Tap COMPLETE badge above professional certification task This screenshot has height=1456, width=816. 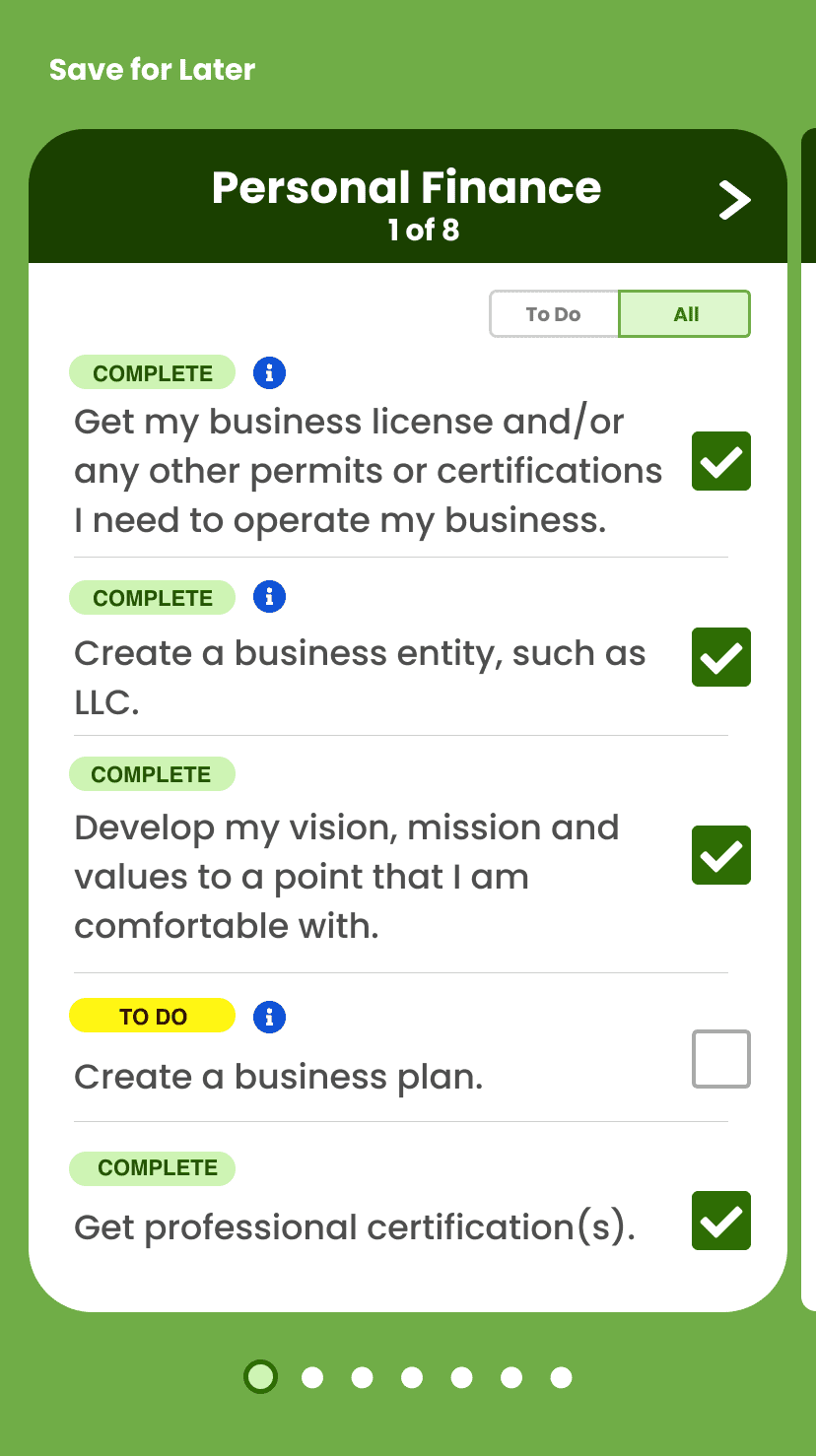[153, 1168]
